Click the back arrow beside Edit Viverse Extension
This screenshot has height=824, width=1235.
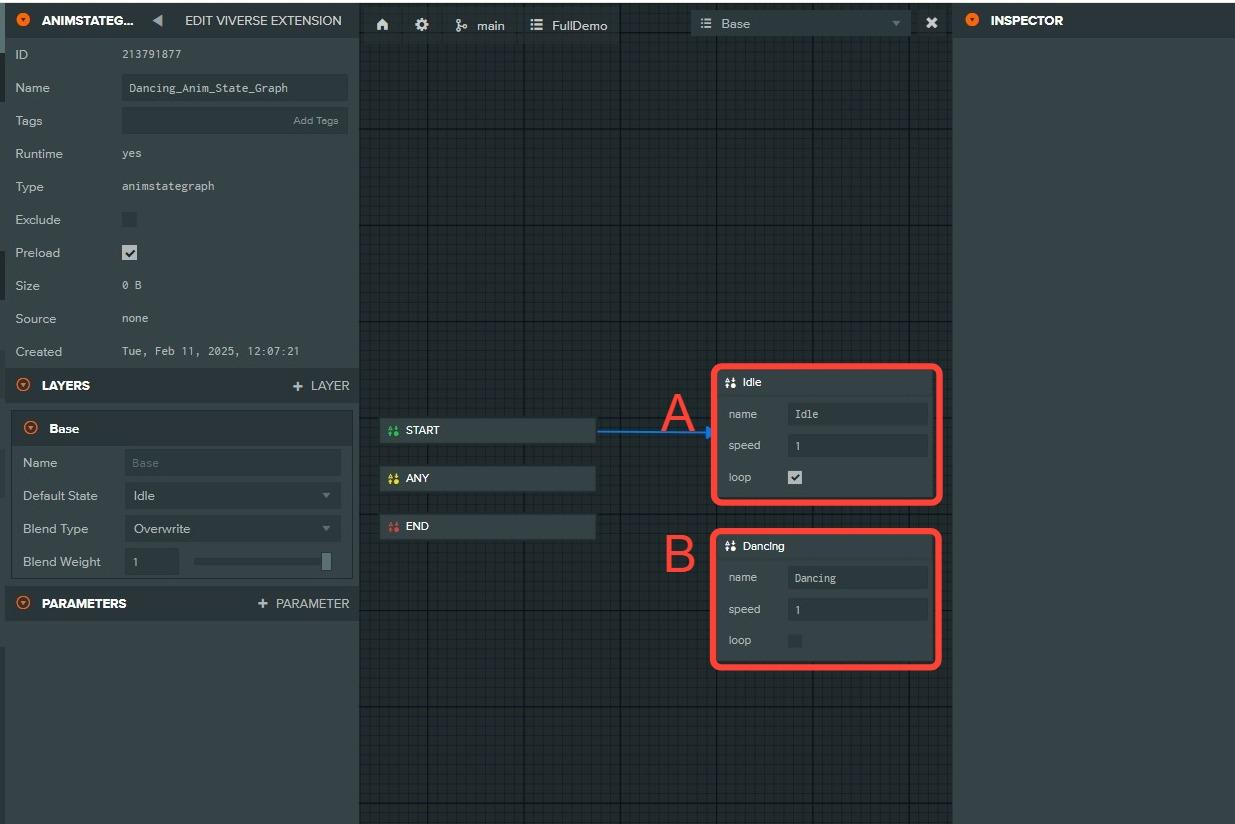(x=157, y=21)
